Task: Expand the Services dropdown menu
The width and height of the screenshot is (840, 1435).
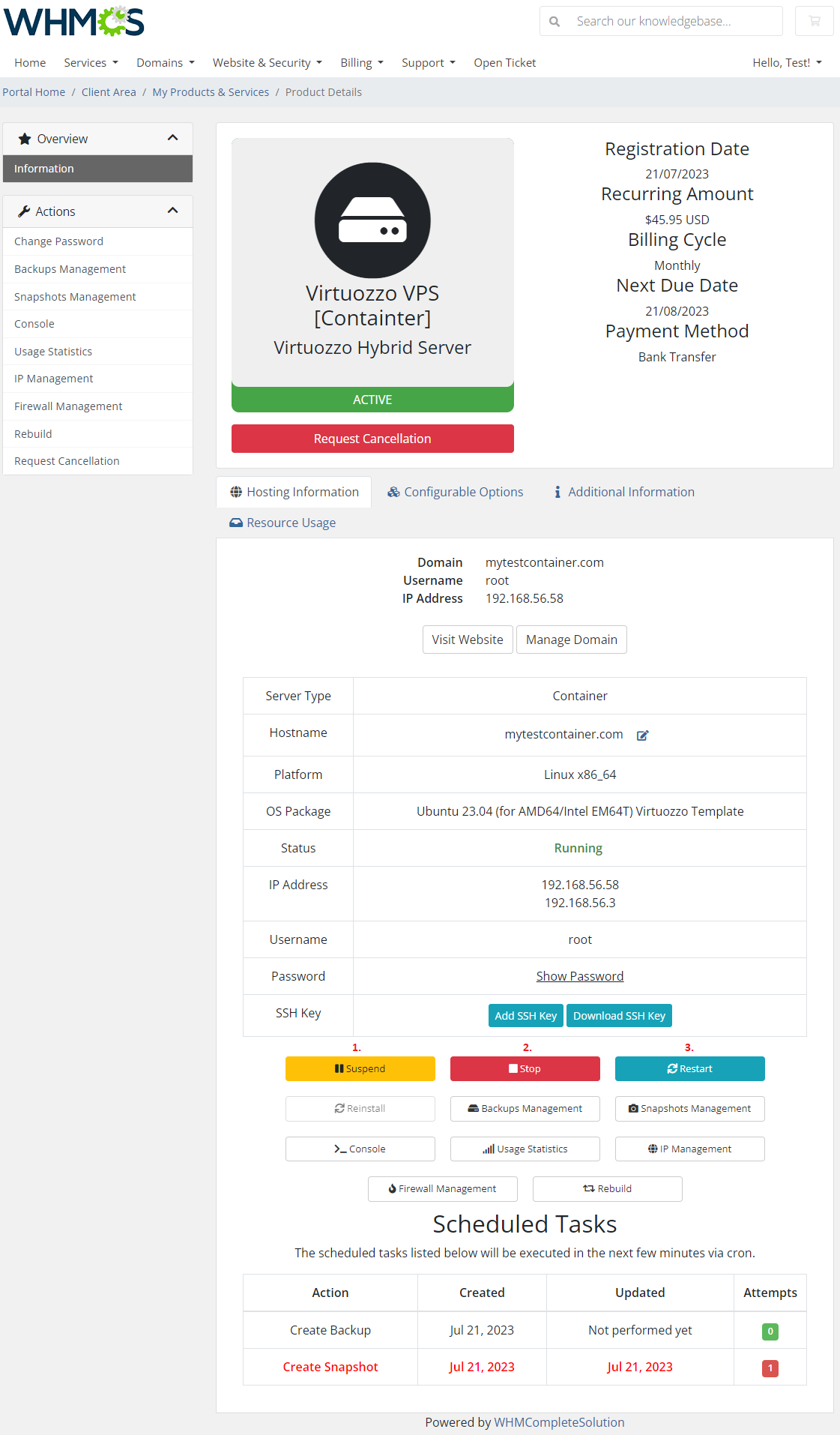Action: (91, 63)
